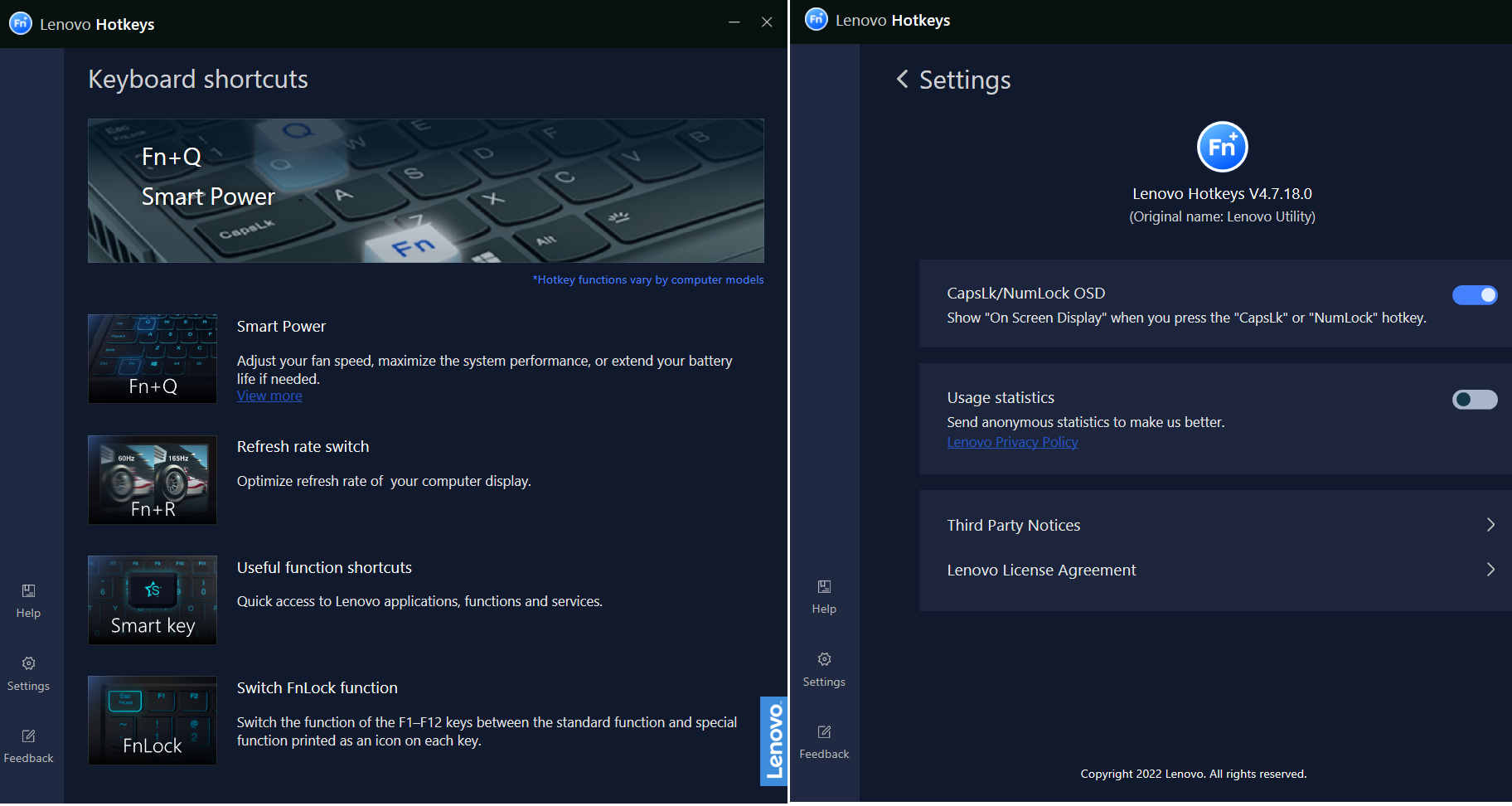Image resolution: width=1512 pixels, height=806 pixels.
Task: Follow the View more link under Smart Power
Action: 269,396
